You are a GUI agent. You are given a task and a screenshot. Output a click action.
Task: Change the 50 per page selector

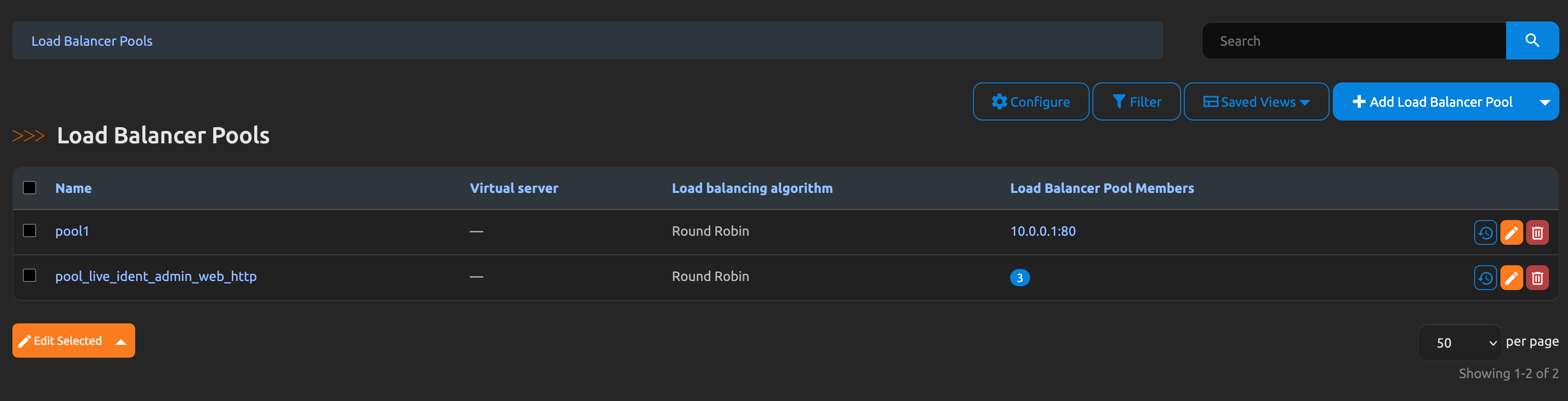pyautogui.click(x=1459, y=342)
